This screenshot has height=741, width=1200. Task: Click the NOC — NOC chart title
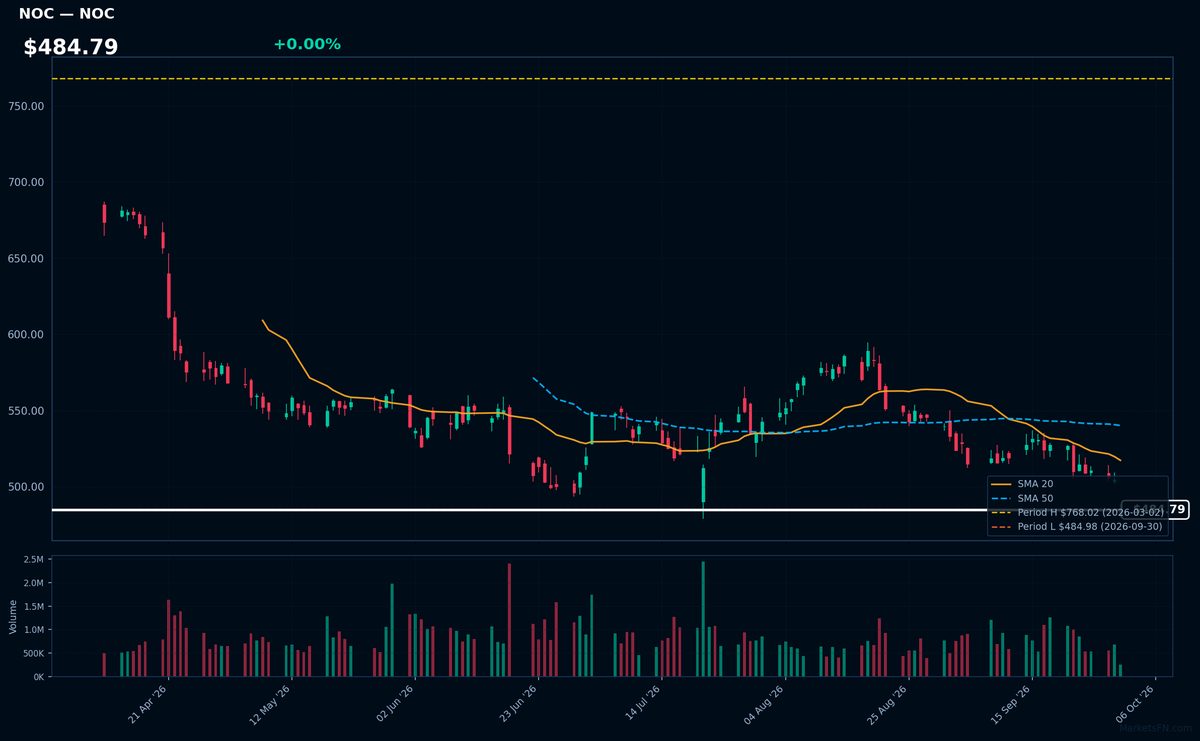(x=66, y=14)
